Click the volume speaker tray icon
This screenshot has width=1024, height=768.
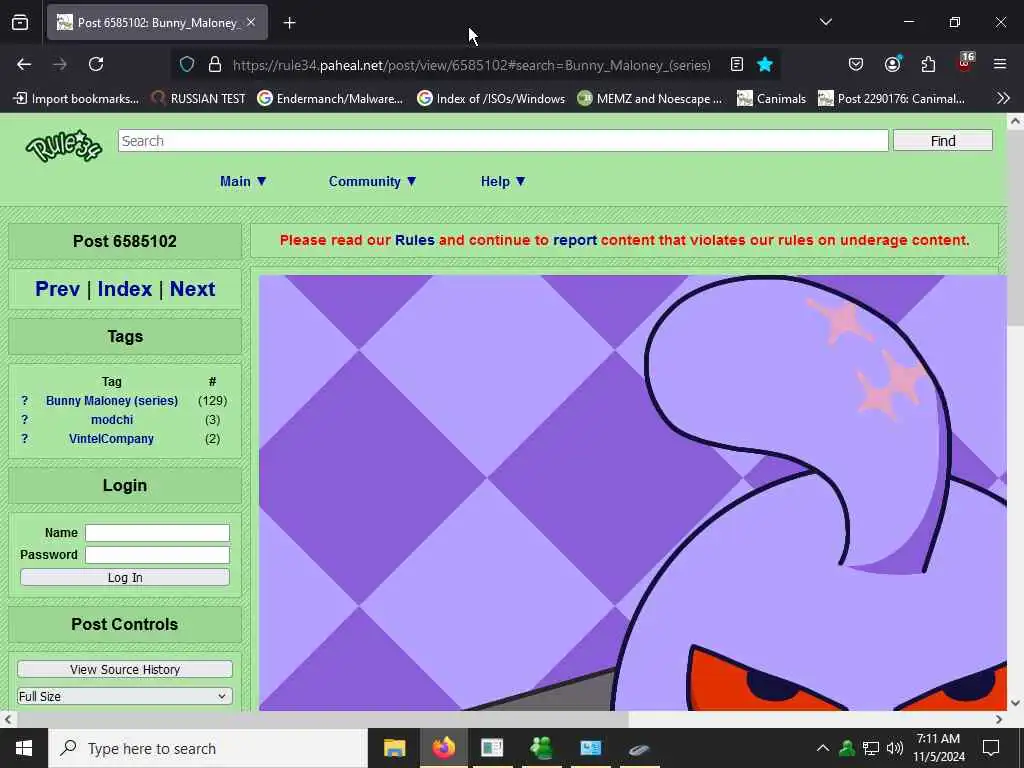[895, 748]
